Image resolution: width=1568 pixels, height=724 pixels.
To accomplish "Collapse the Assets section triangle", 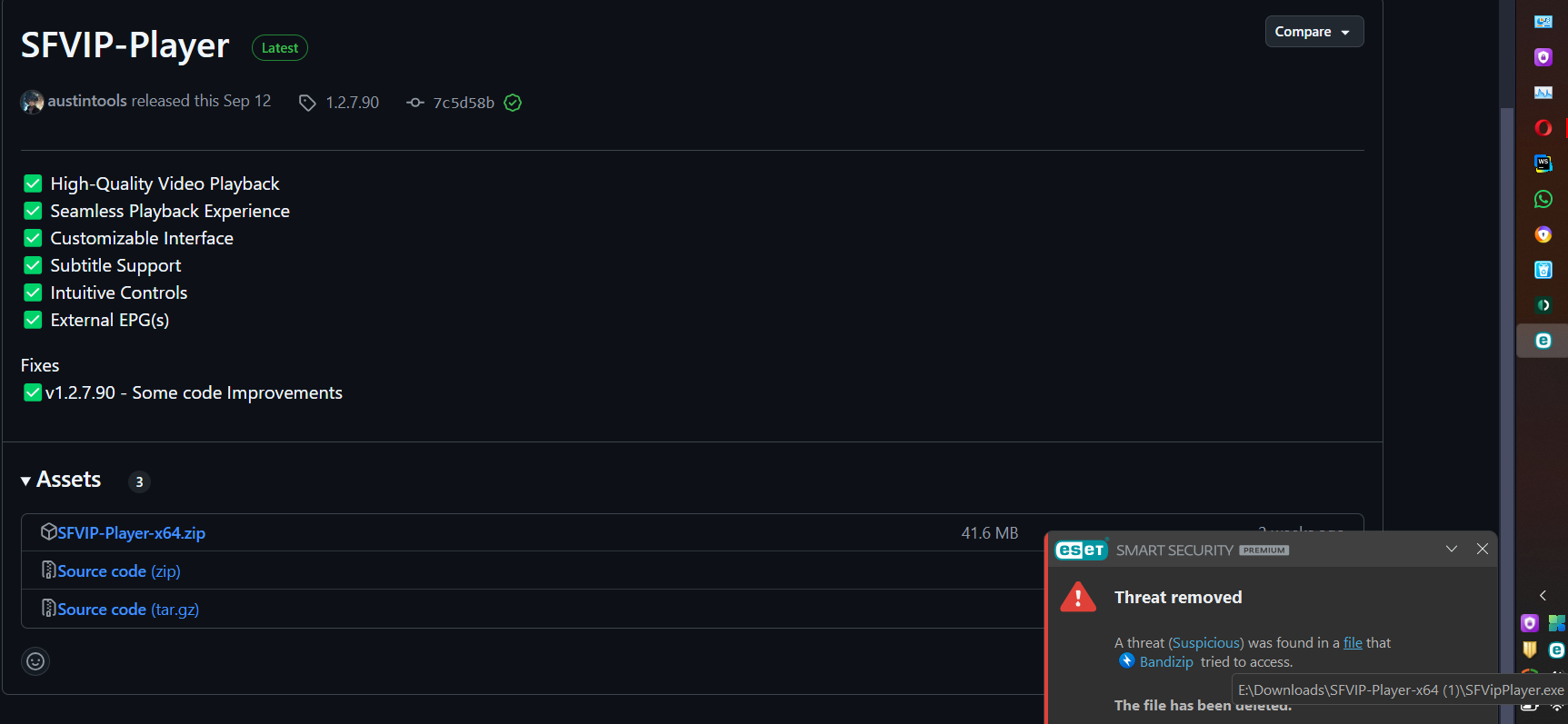I will coord(25,481).
